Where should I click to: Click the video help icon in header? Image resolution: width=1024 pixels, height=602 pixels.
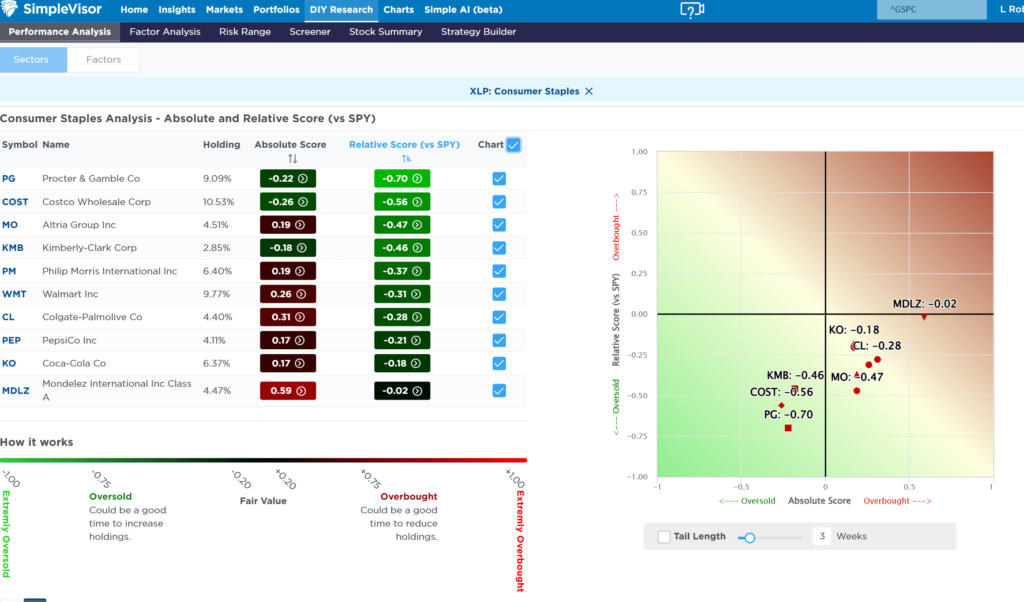[692, 10]
